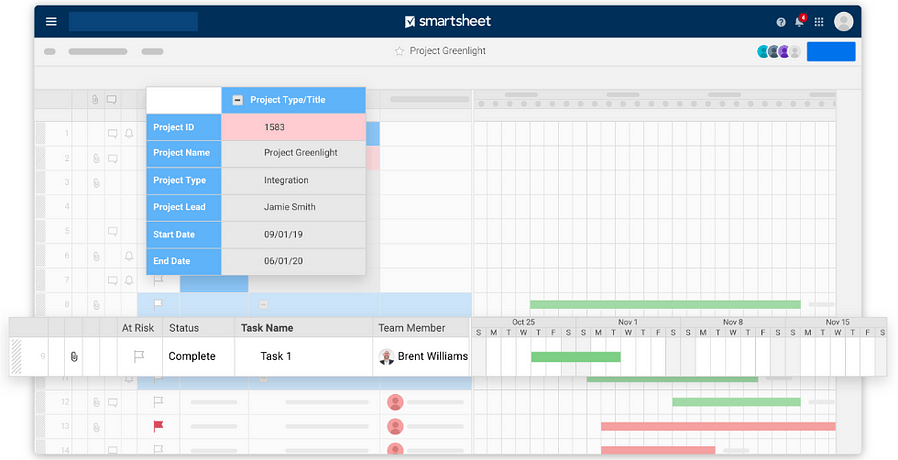The width and height of the screenshot is (898, 460).
Task: Open attachment paperclip on row 13
Action: coord(96,427)
